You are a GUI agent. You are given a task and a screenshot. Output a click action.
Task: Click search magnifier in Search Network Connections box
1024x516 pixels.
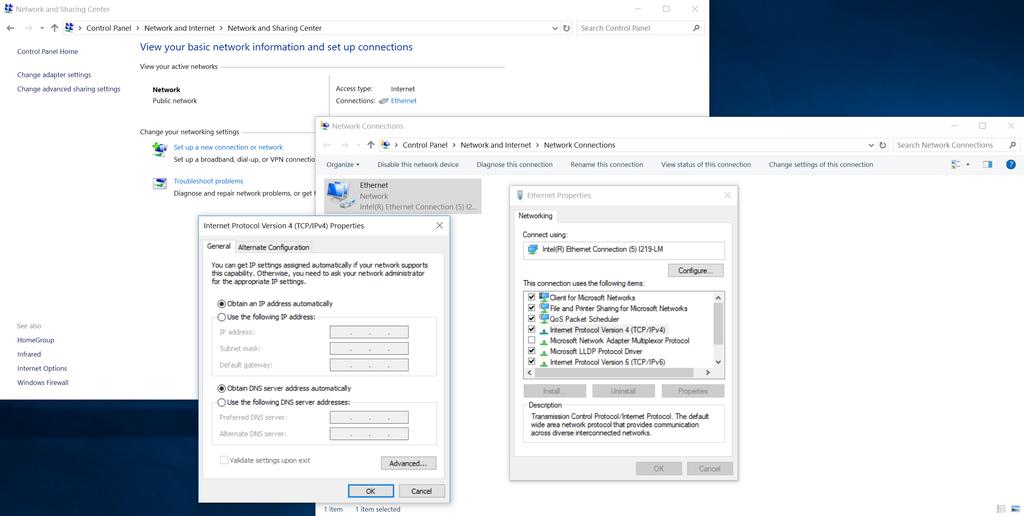click(x=1012, y=145)
